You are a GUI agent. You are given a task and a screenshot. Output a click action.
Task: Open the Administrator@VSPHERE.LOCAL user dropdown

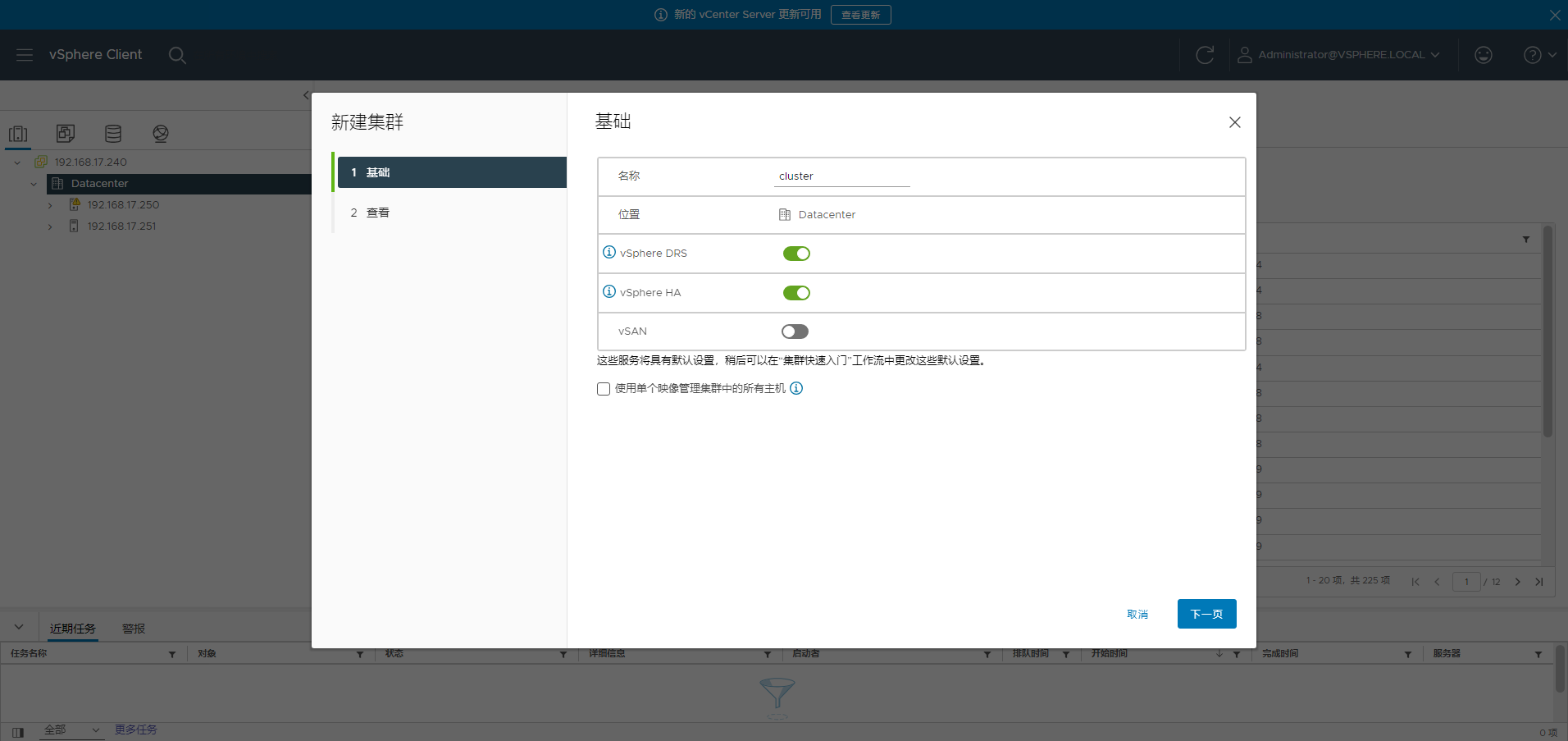pyautogui.click(x=1338, y=55)
